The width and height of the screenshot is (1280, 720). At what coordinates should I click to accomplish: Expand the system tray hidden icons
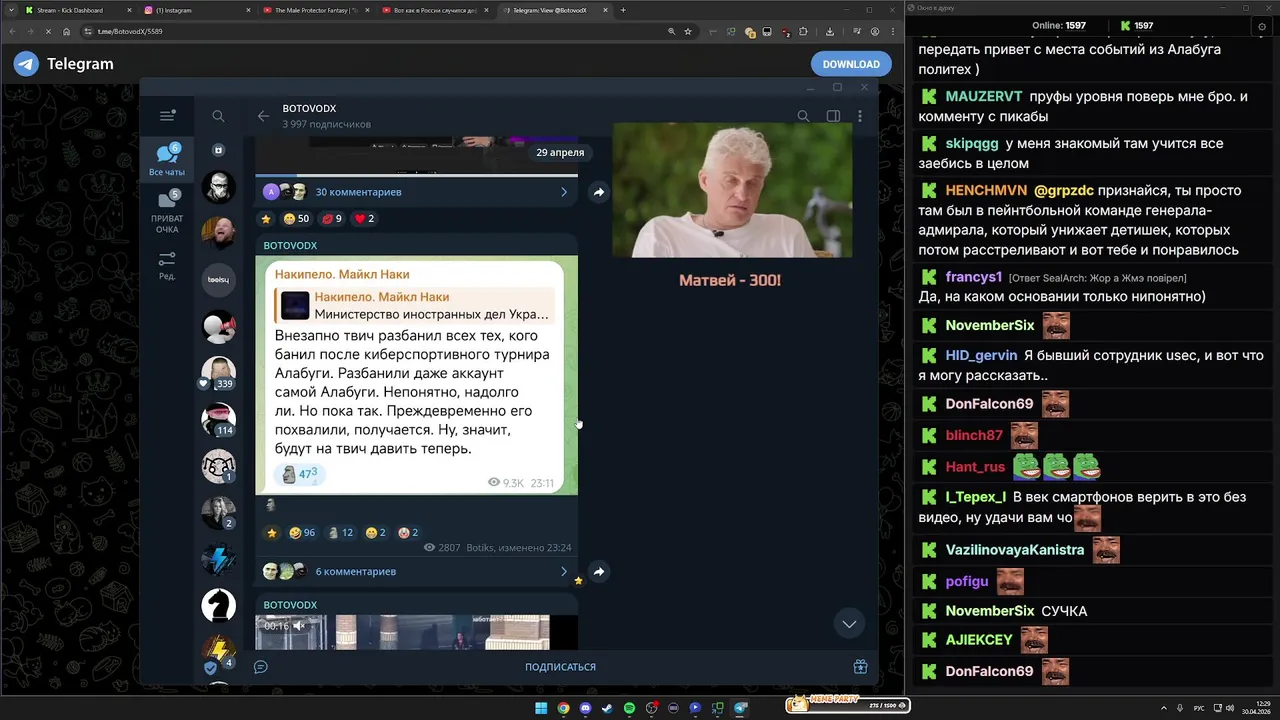1163,708
